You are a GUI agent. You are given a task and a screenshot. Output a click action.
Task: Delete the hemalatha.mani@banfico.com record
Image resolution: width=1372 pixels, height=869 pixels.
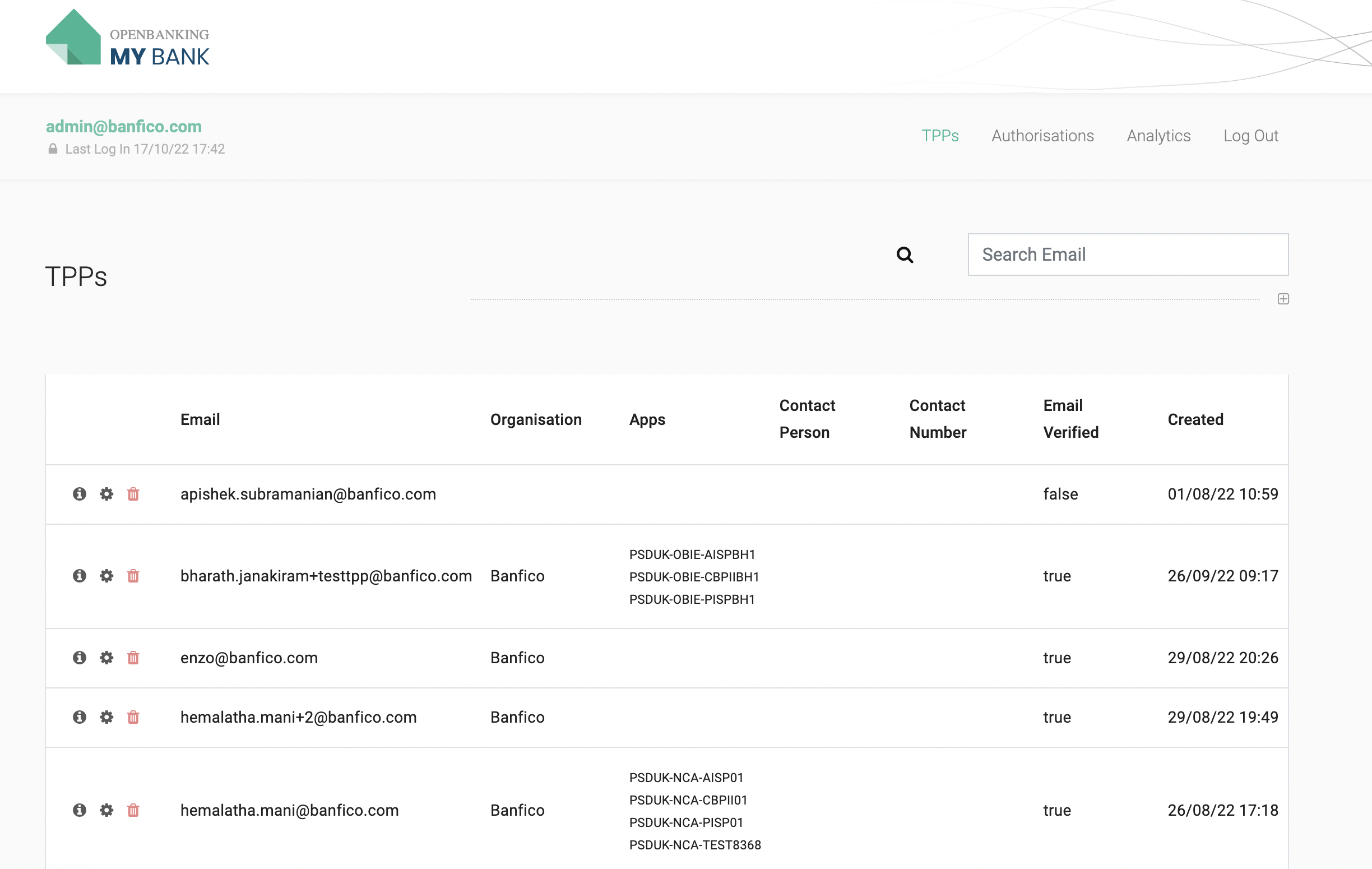[x=134, y=810]
